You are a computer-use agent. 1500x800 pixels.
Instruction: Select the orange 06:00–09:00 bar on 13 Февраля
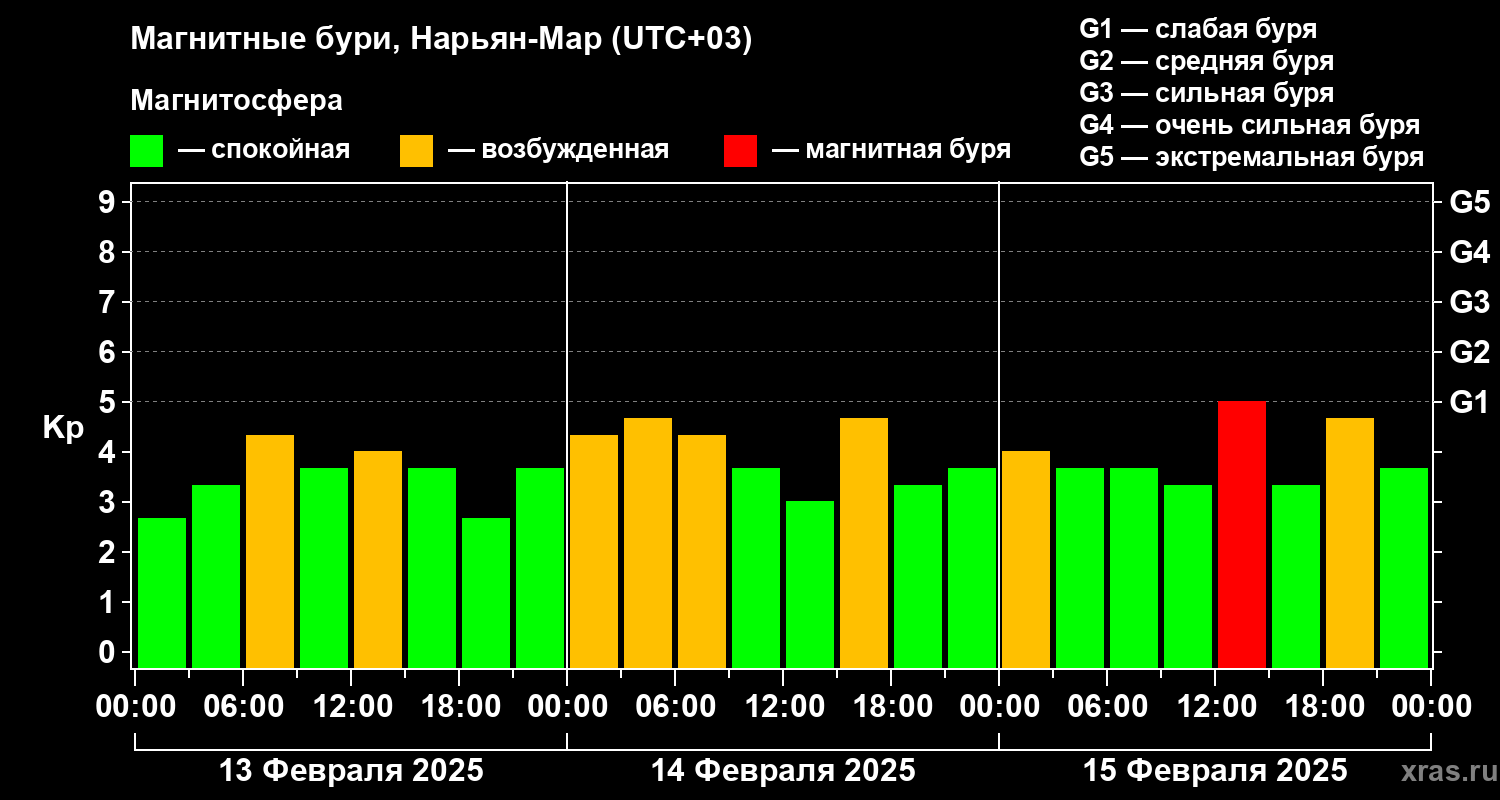pos(270,551)
